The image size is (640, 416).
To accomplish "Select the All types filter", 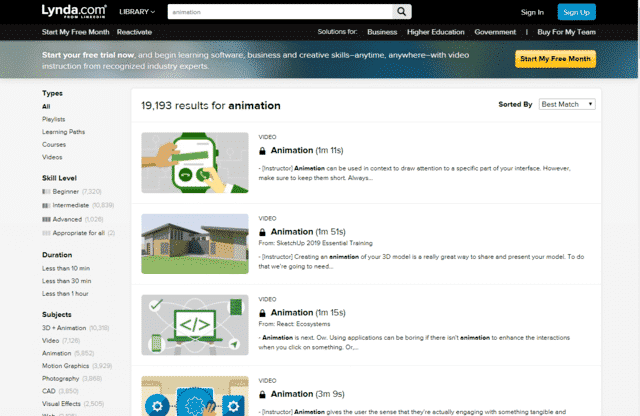I will tap(46, 107).
